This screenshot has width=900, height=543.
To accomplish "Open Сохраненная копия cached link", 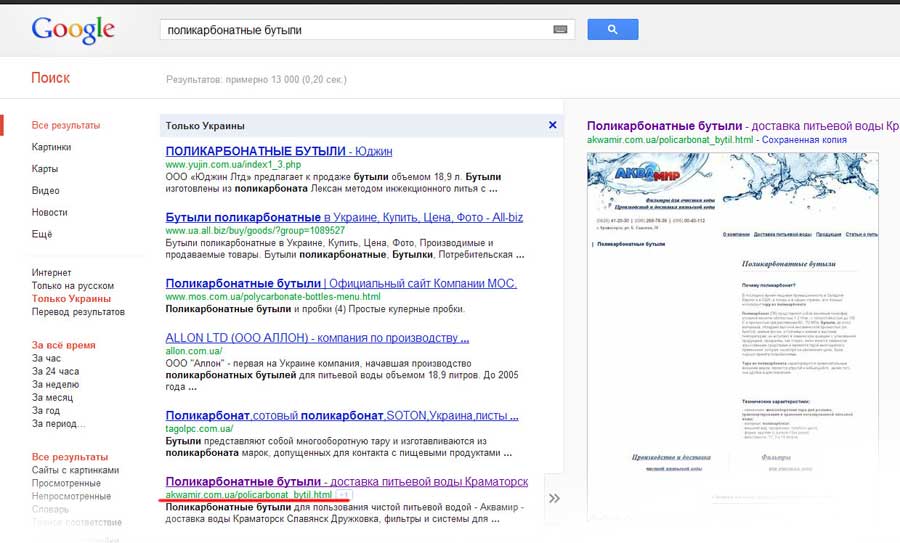I will pyautogui.click(x=804, y=139).
